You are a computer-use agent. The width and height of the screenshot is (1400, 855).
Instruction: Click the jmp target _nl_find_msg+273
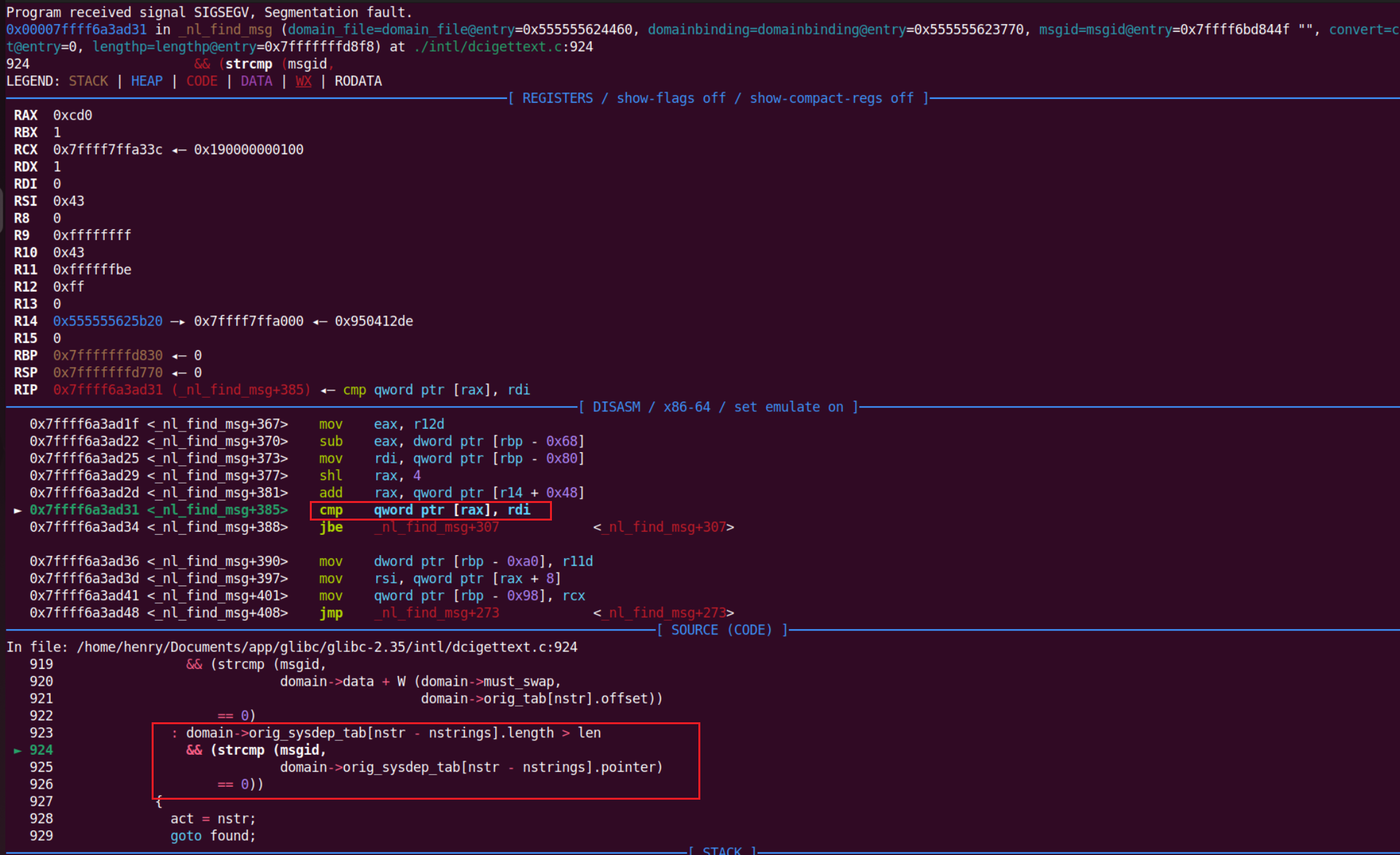click(x=437, y=613)
